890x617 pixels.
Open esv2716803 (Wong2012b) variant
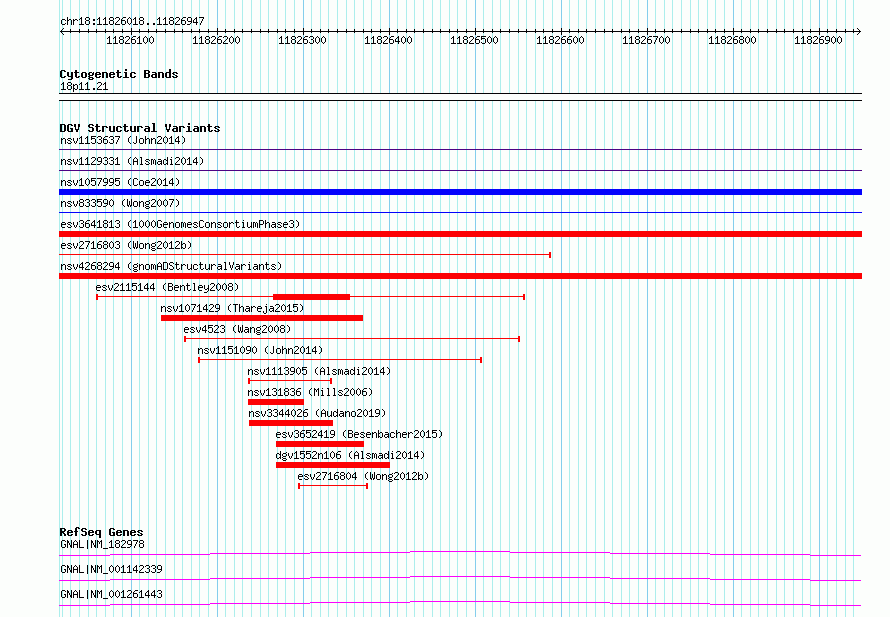click(x=126, y=245)
